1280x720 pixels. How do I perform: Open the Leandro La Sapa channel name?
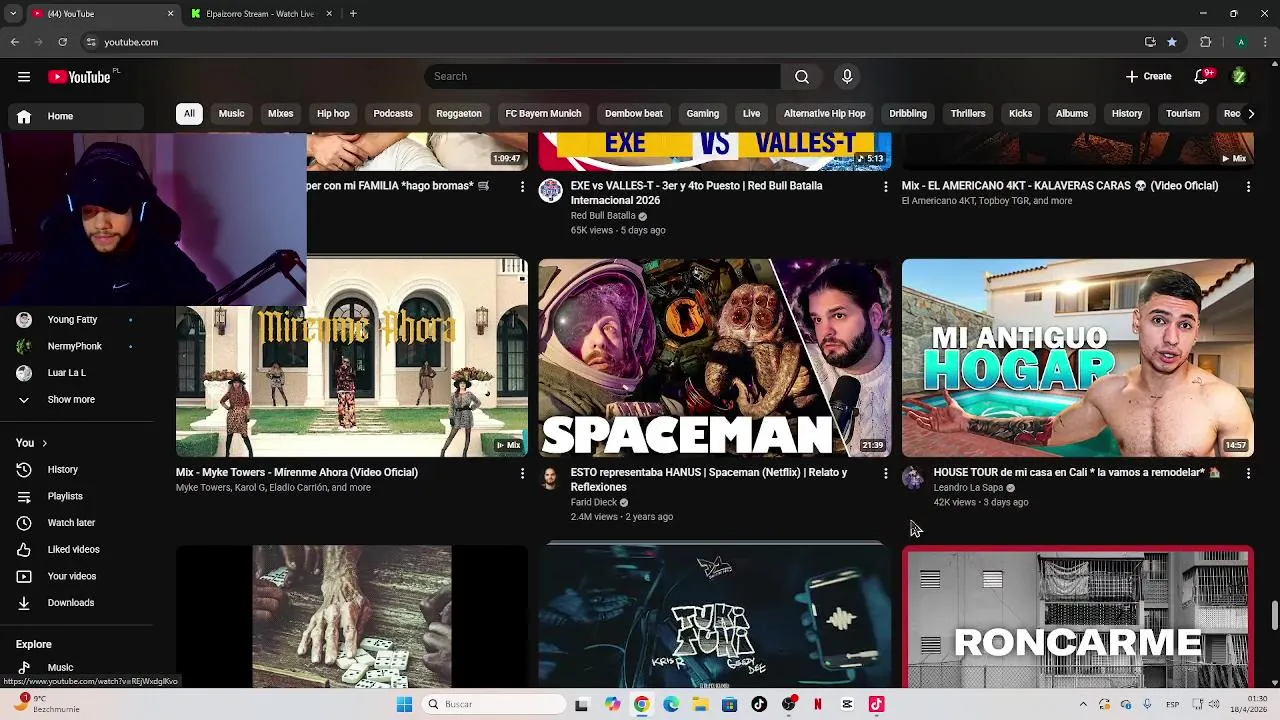click(x=968, y=488)
